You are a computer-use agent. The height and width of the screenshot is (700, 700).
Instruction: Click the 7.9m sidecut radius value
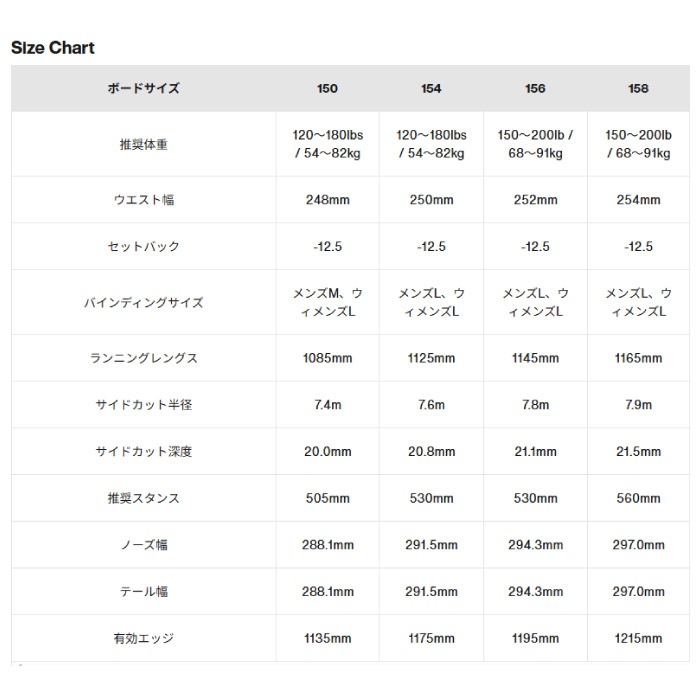638,405
